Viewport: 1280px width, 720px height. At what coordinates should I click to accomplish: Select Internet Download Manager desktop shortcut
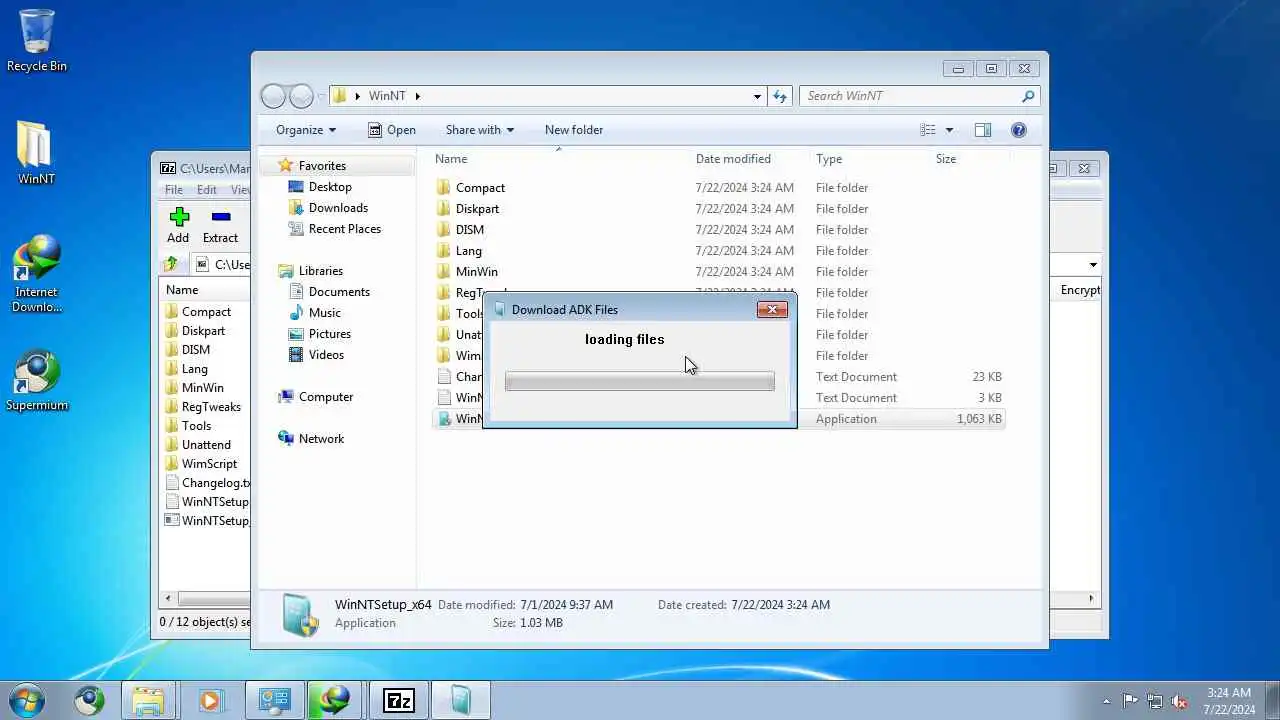point(37,274)
